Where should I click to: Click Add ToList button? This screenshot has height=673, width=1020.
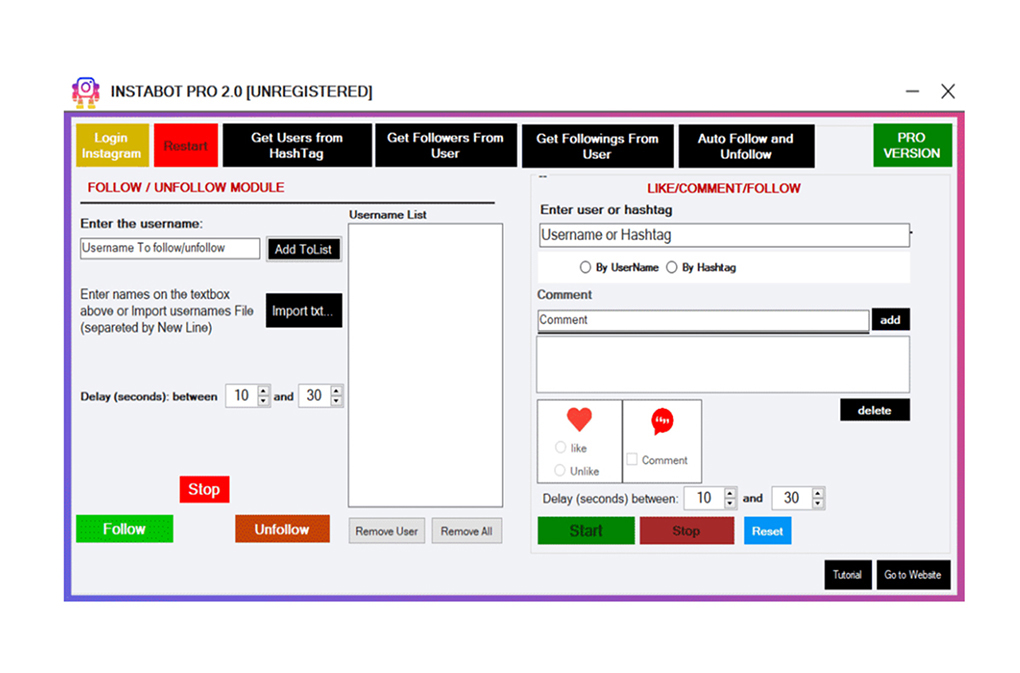[x=304, y=249]
